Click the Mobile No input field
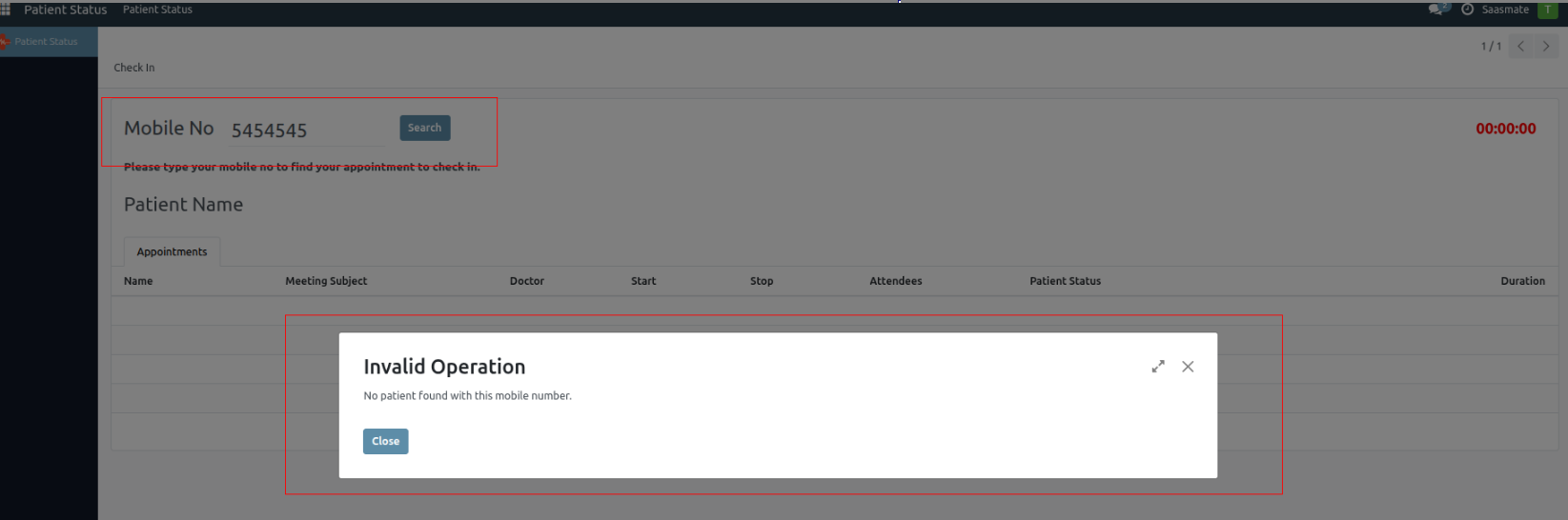The width and height of the screenshot is (1568, 520). point(307,130)
